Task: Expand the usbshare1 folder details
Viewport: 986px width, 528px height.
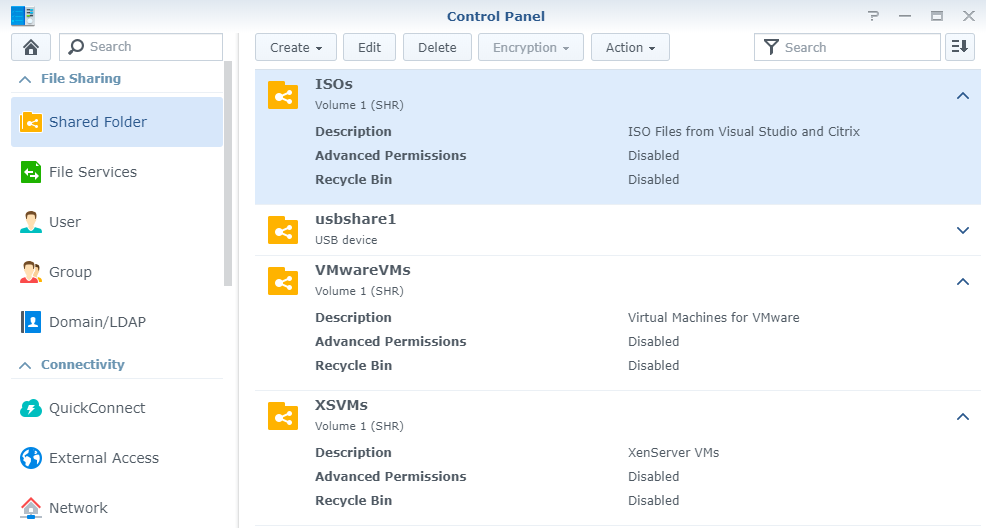Action: [962, 230]
